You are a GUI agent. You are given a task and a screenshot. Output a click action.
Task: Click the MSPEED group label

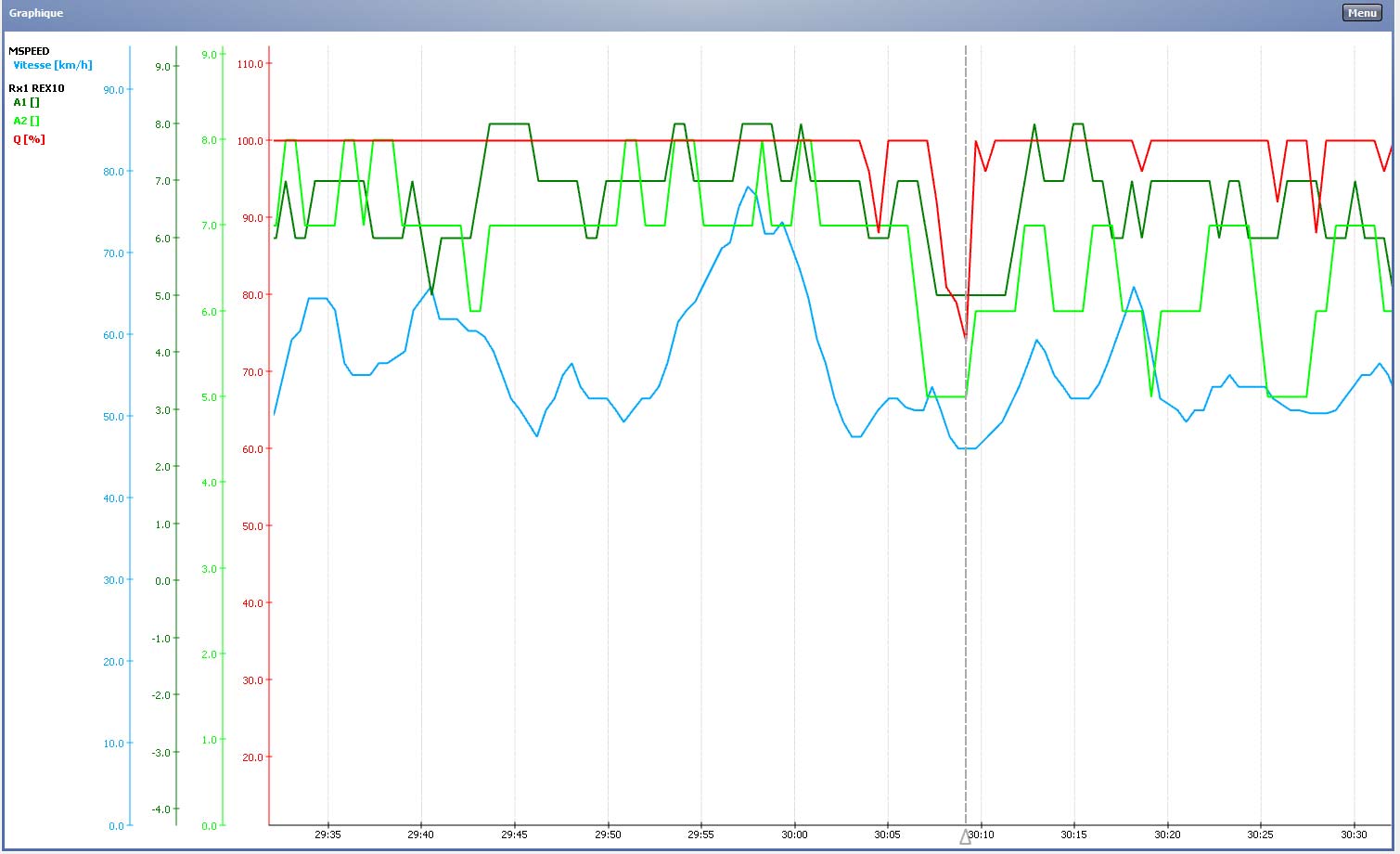click(x=29, y=51)
